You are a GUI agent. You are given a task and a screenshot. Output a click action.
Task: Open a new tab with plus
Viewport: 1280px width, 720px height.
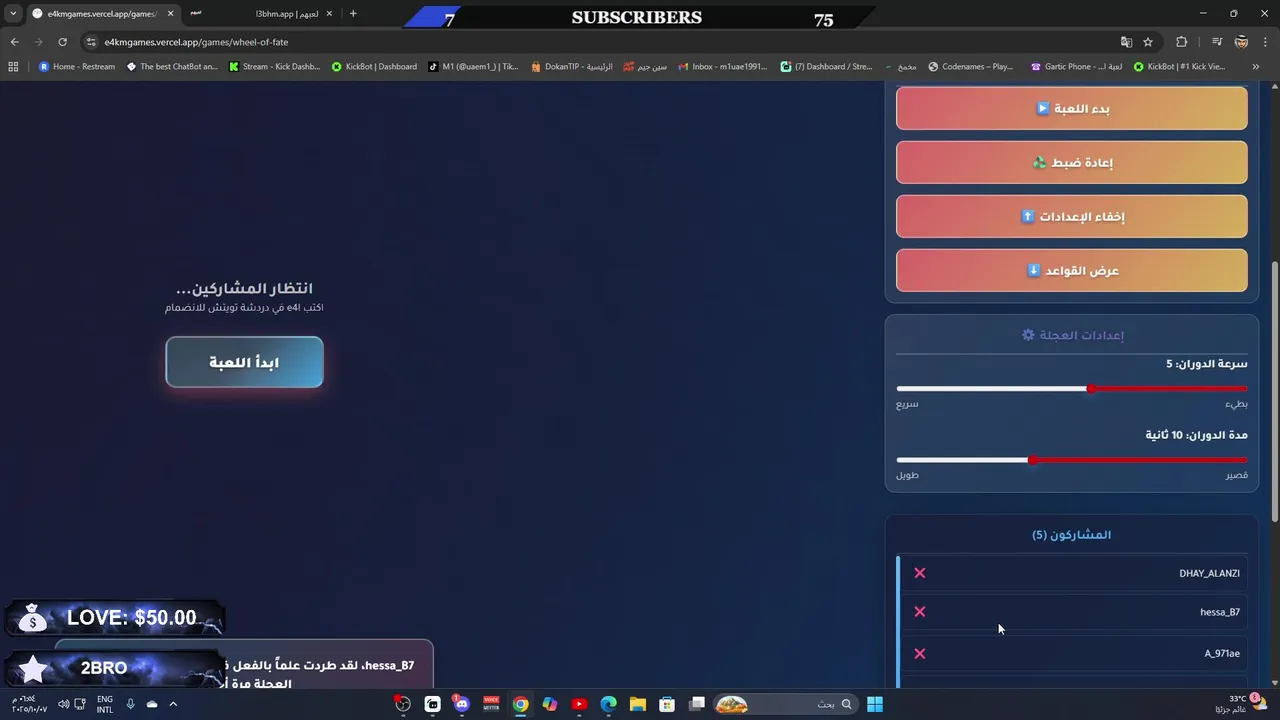point(353,14)
